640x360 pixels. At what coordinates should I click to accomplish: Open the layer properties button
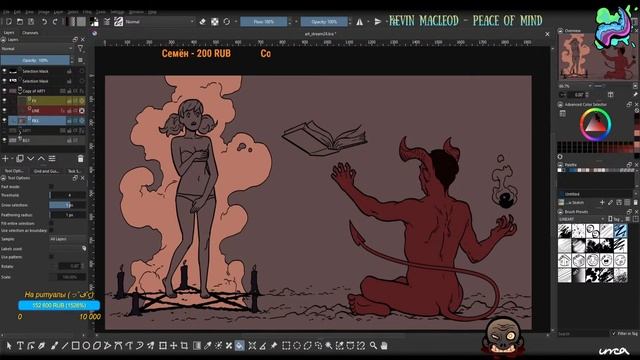tap(52, 158)
